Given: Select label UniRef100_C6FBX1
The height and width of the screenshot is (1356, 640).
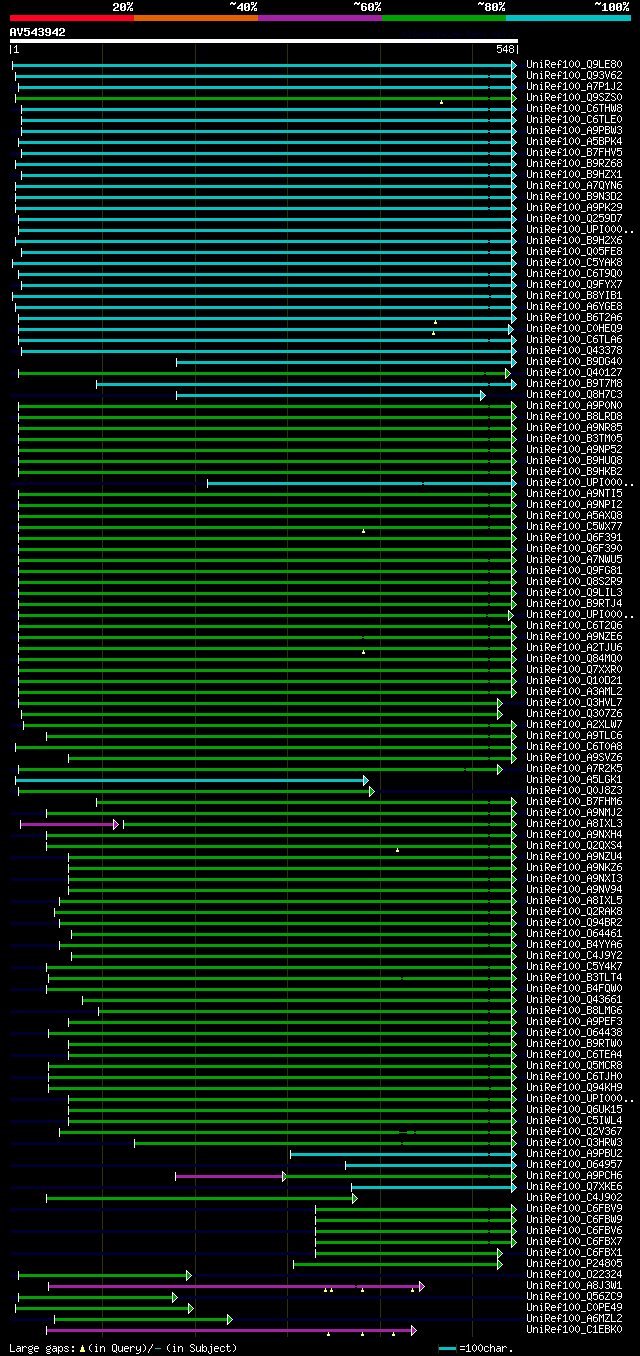Looking at the screenshot, I should (574, 1253).
